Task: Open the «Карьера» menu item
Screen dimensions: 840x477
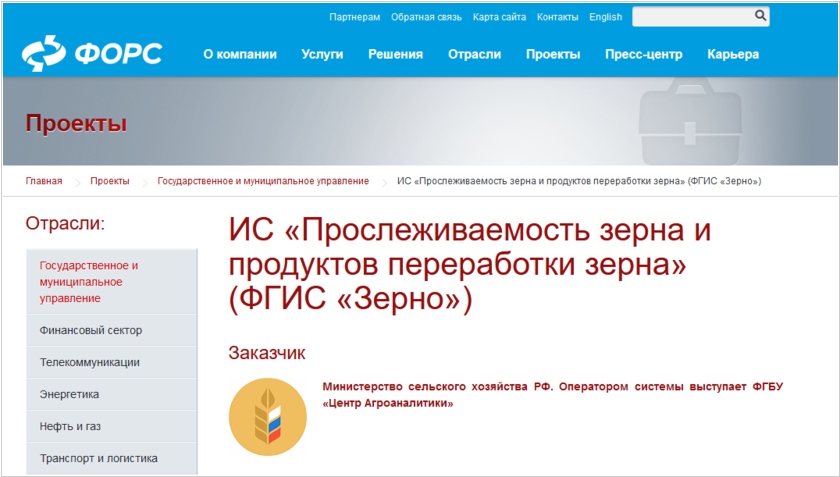Action: tap(733, 55)
